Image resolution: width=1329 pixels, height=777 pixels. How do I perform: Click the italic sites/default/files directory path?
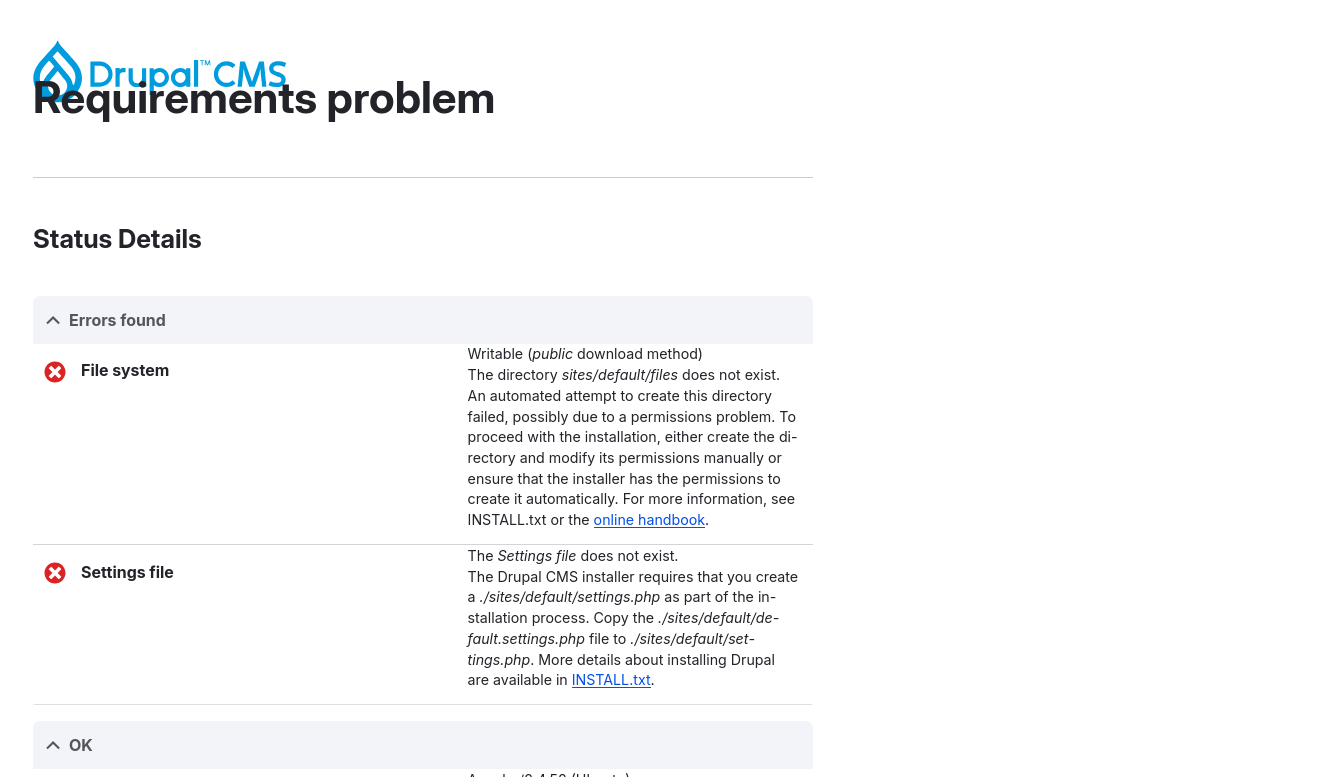tap(620, 375)
